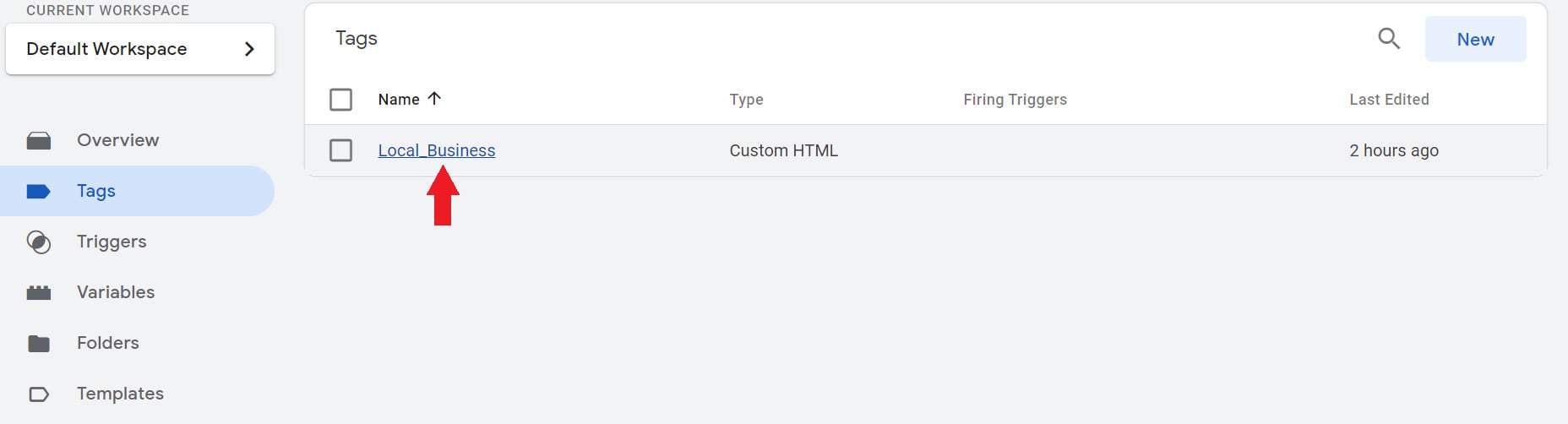Toggle sort order using Name arrow icon
Screen dimensions: 1568x424
pyautogui.click(x=434, y=99)
